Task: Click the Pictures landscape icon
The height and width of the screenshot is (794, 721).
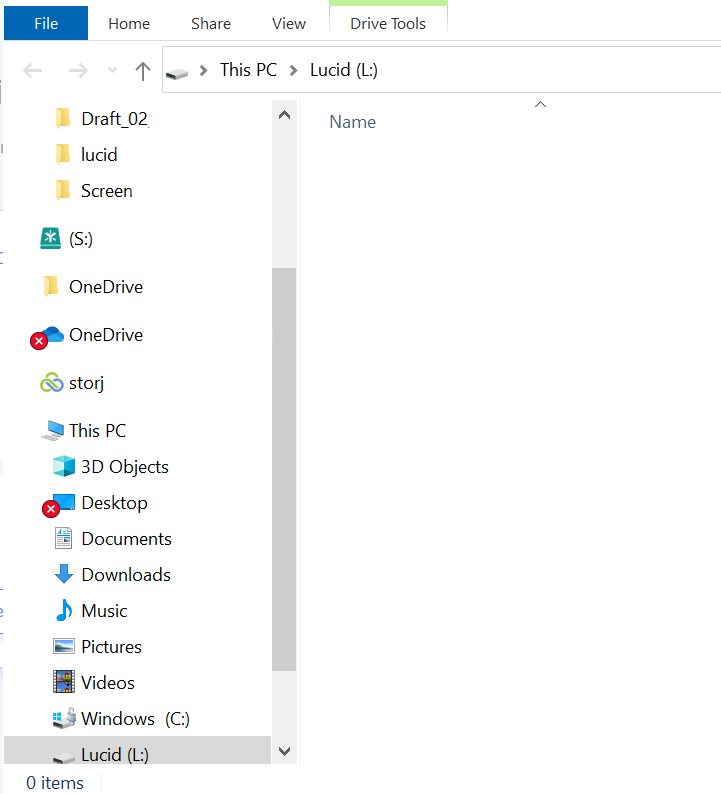Action: 64,647
